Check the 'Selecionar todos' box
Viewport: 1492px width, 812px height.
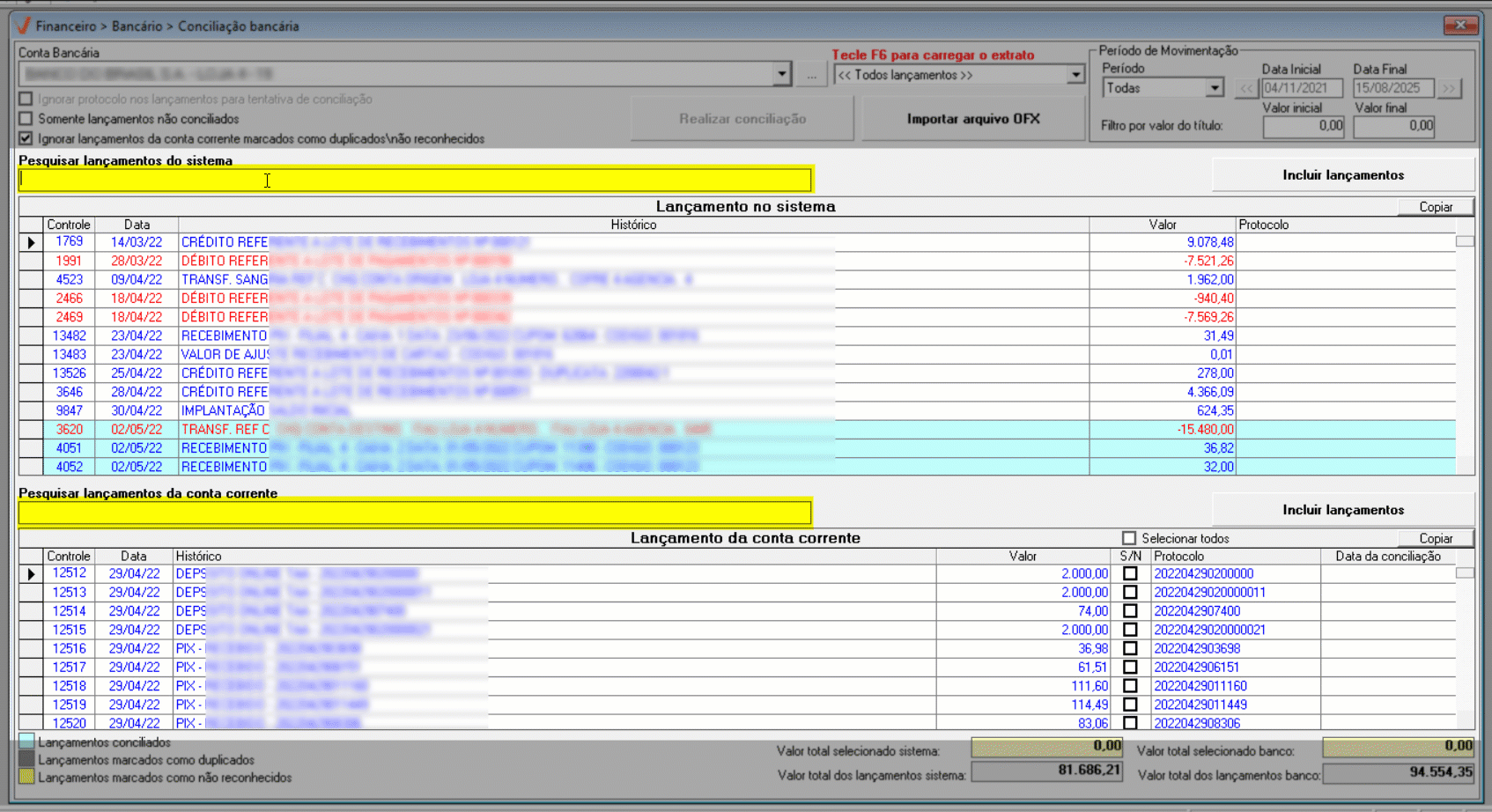click(1129, 538)
